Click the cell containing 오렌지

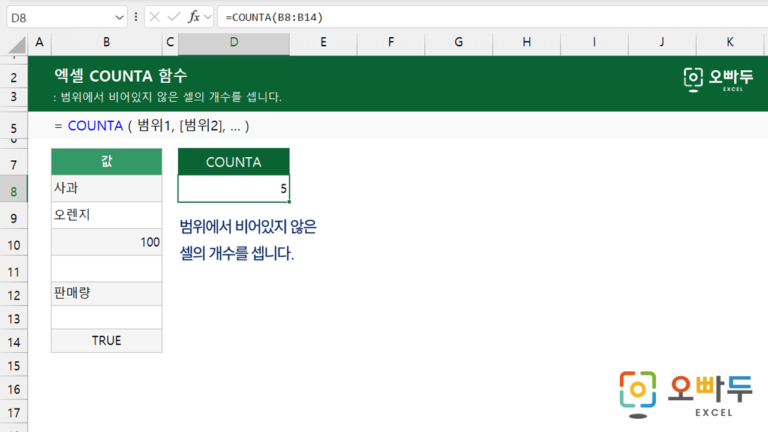pos(106,216)
